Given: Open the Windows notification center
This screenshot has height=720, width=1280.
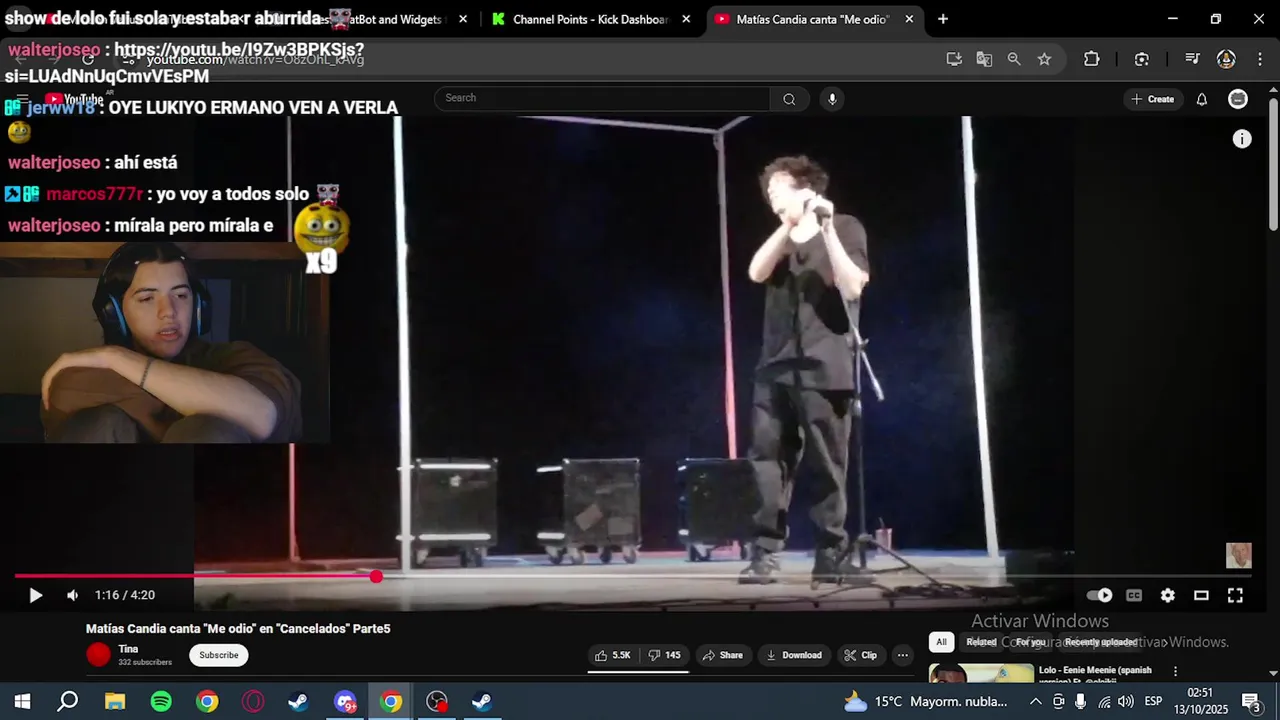Looking at the screenshot, I should 1251,701.
